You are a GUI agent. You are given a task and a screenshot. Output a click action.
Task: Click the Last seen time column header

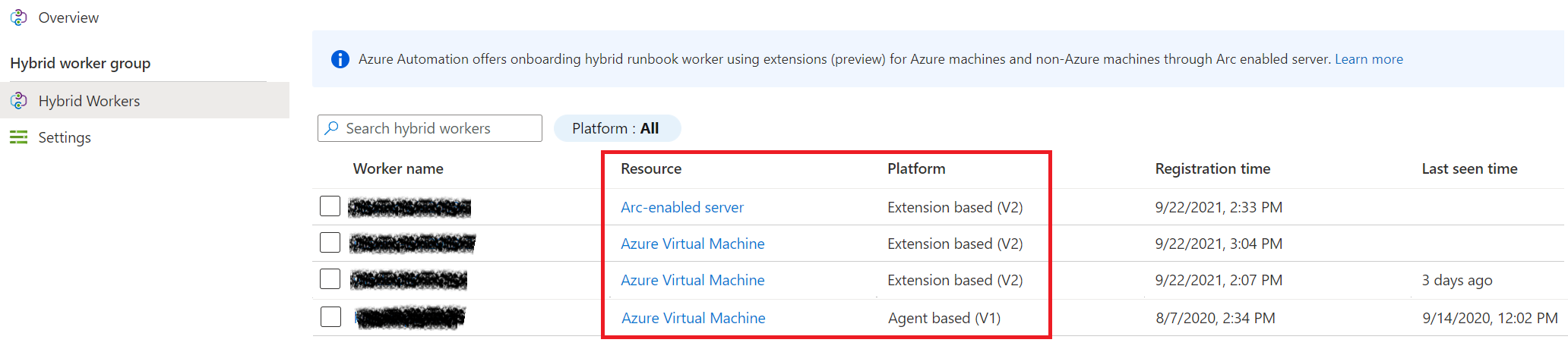(x=1469, y=168)
